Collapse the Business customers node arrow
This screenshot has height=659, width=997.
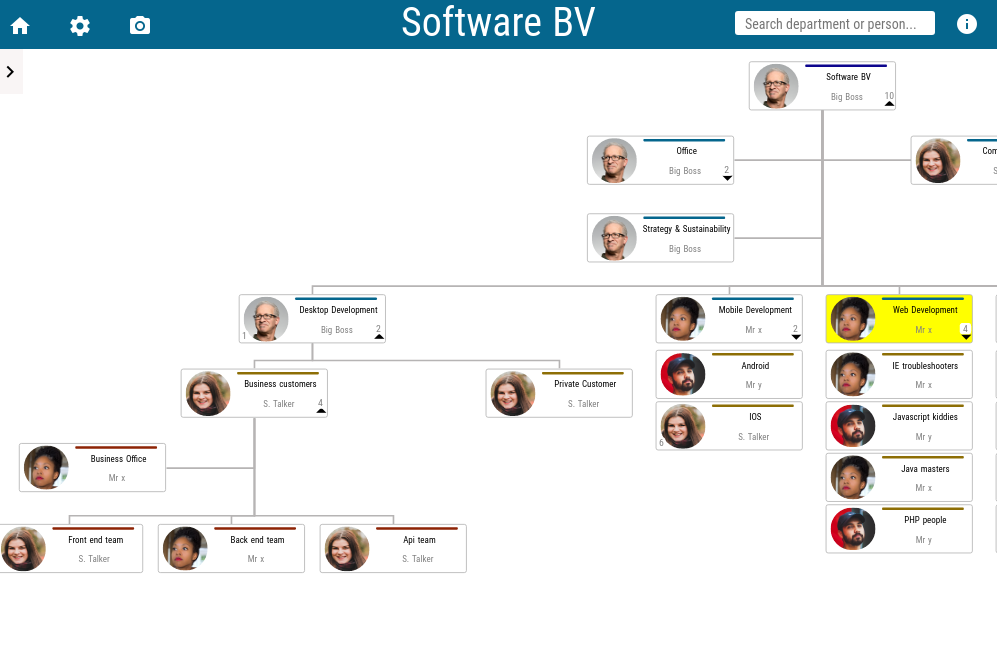pos(321,411)
